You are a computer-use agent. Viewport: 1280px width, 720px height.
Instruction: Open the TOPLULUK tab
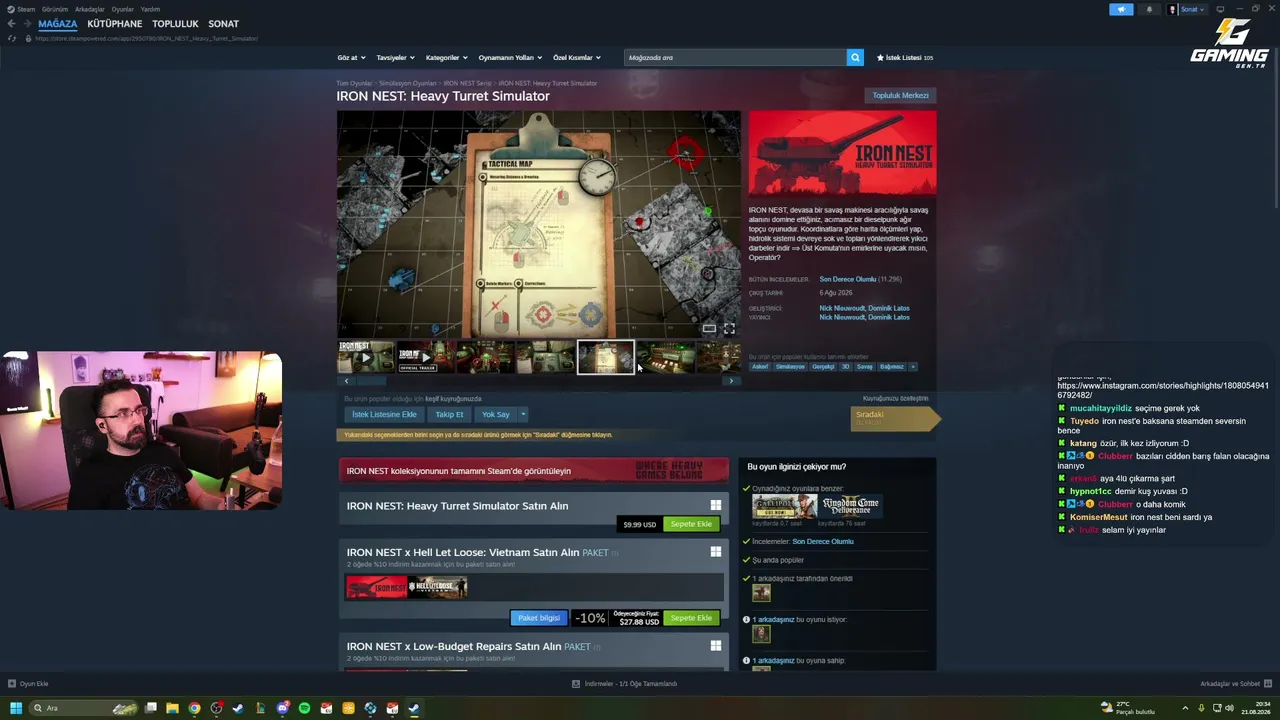click(x=175, y=24)
